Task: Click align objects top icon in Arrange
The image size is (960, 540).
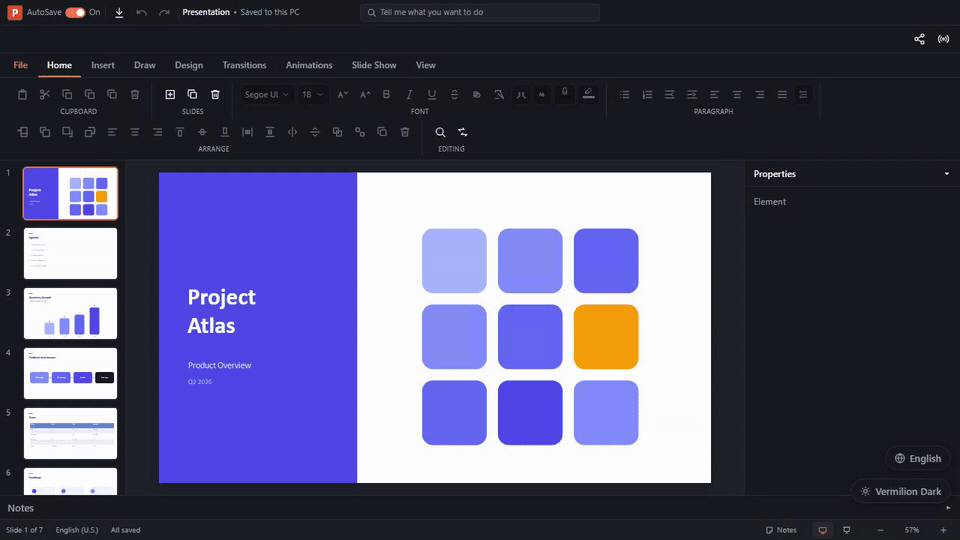Action: 180,132
